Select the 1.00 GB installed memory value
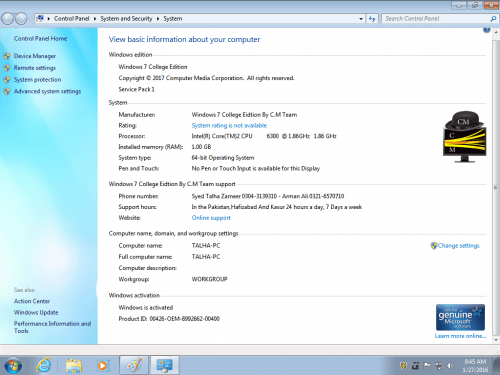 [x=201, y=147]
